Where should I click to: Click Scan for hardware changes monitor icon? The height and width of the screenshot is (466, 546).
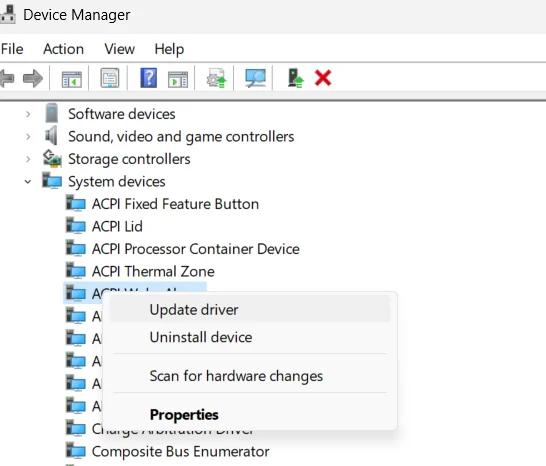tap(255, 78)
